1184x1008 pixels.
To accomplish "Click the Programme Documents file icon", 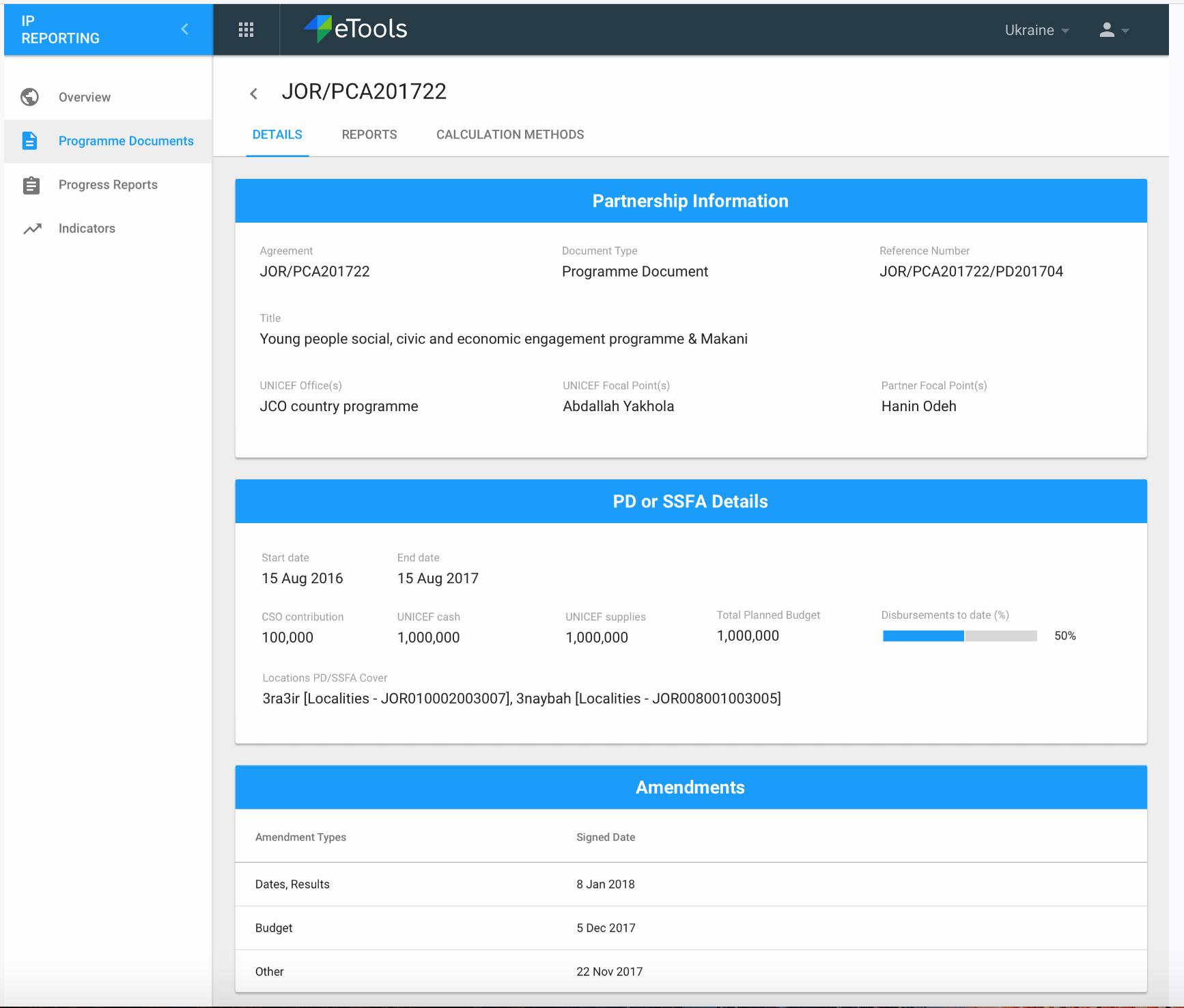I will (x=30, y=140).
